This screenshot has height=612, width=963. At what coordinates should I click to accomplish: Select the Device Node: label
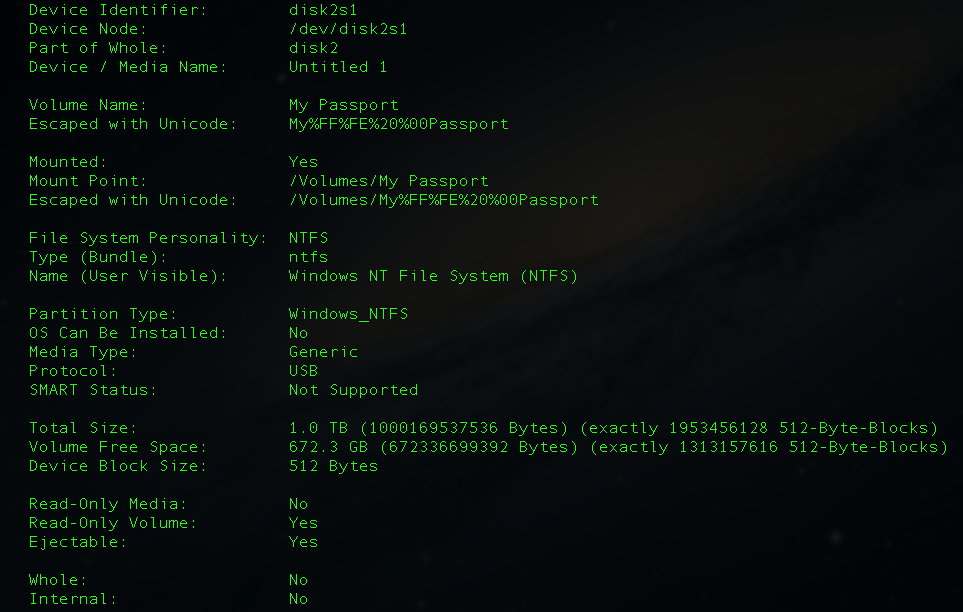pyautogui.click(x=88, y=29)
